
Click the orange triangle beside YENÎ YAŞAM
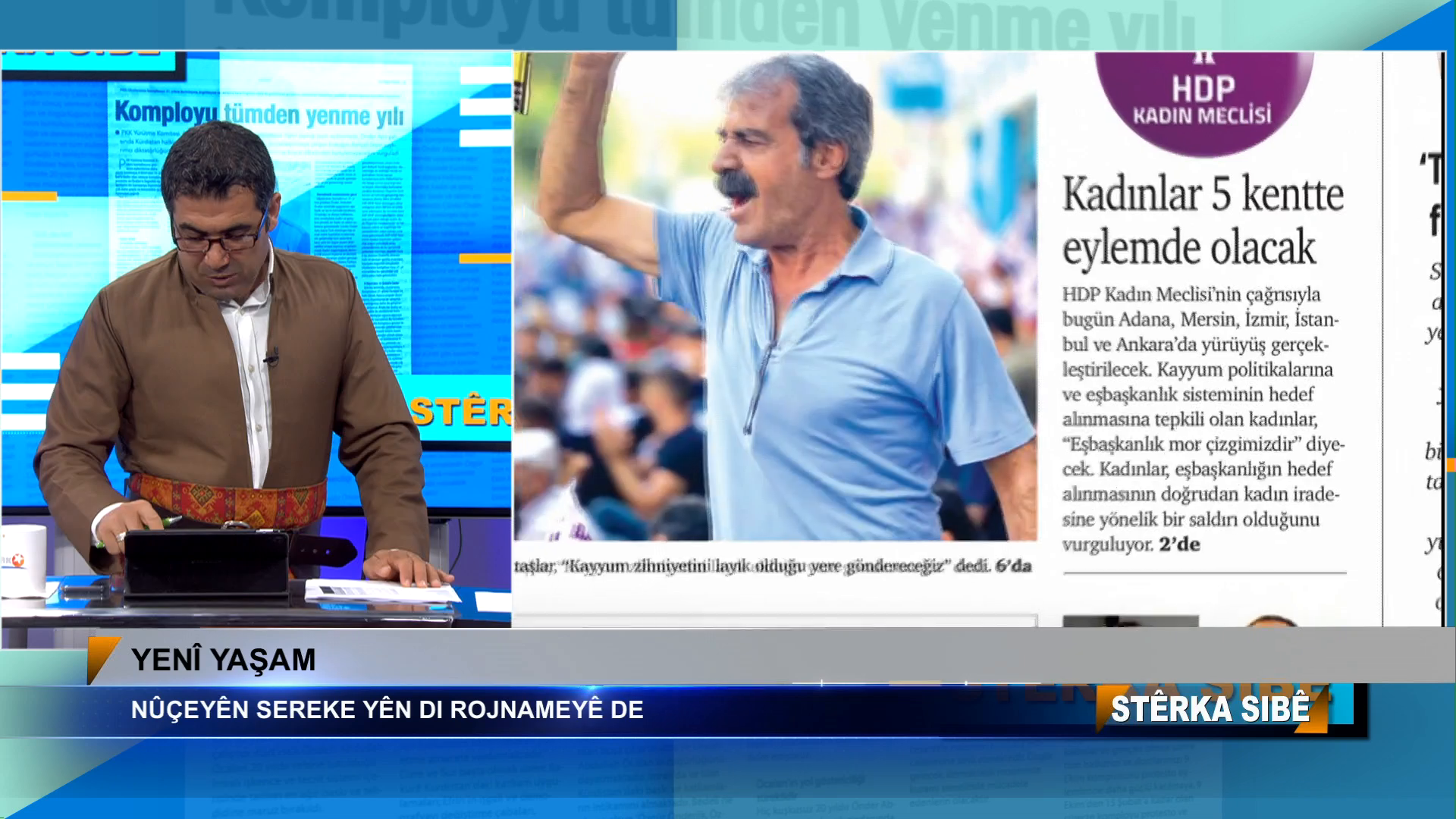102,660
